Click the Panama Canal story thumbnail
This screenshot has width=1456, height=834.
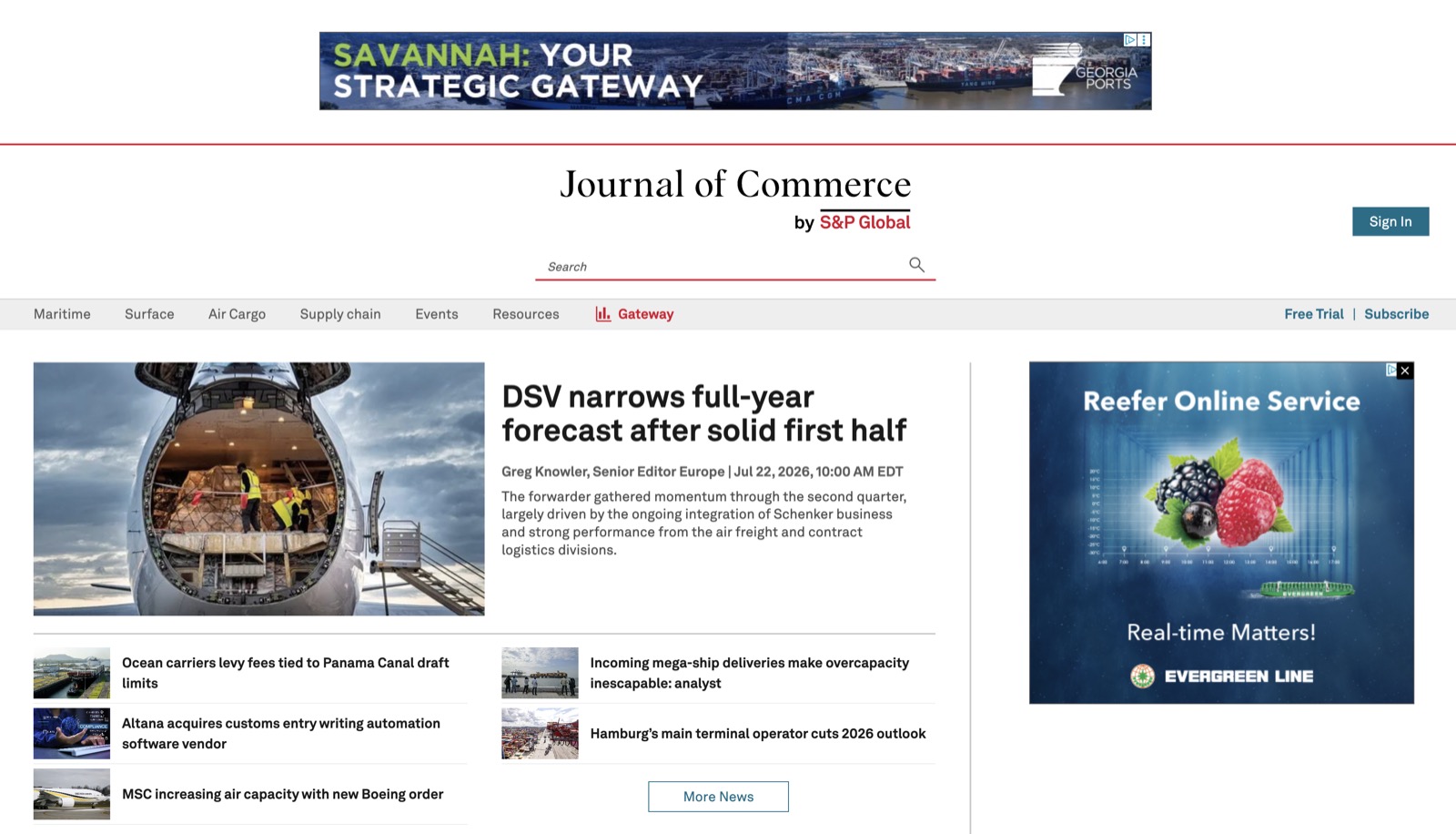[72, 673]
